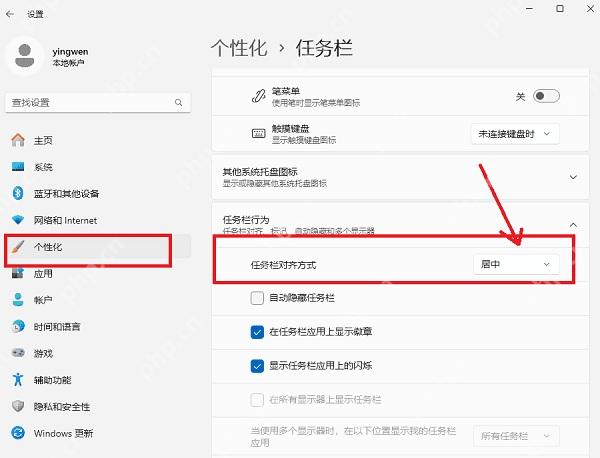This screenshot has height=458, width=600.
Task: Click the 个性化 breadcrumb link
Action: click(x=239, y=48)
